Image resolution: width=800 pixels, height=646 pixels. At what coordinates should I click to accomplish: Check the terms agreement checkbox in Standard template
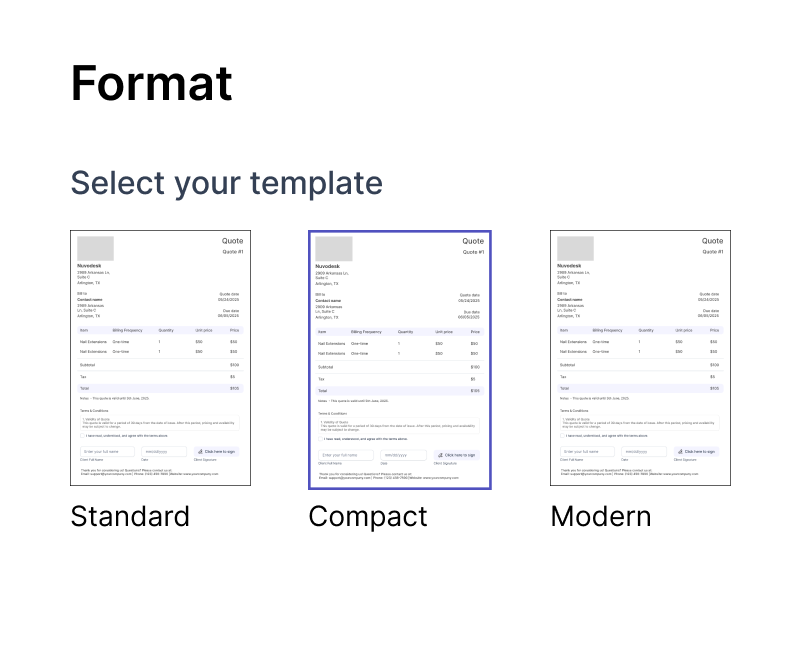(81, 435)
